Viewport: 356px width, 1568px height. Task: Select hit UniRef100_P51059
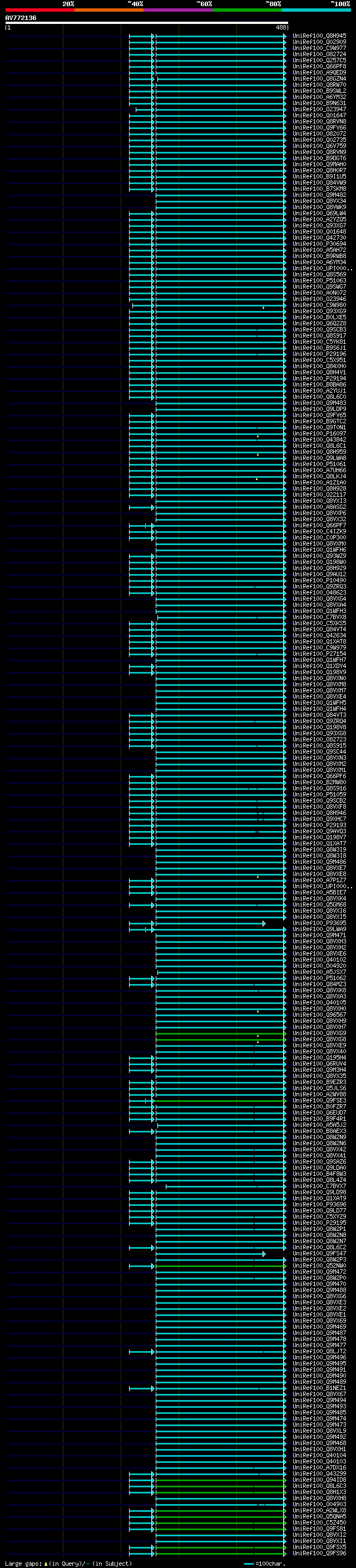coord(319,794)
